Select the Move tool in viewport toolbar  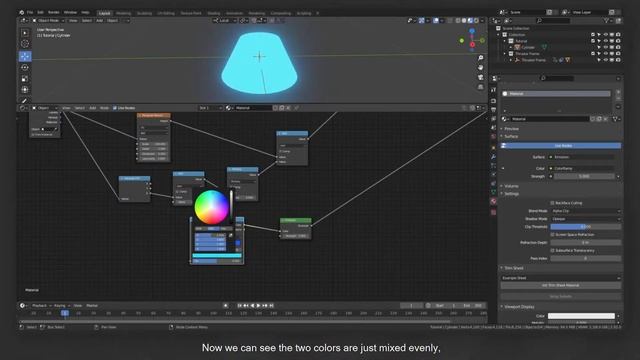tap(25, 56)
